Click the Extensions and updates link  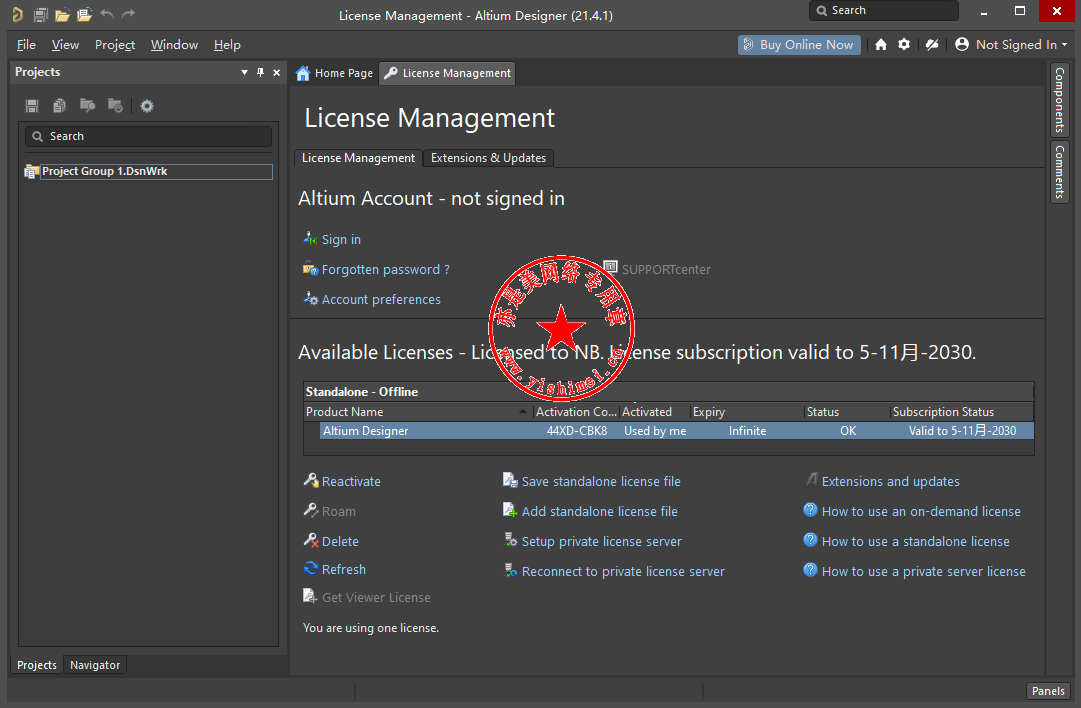click(890, 481)
